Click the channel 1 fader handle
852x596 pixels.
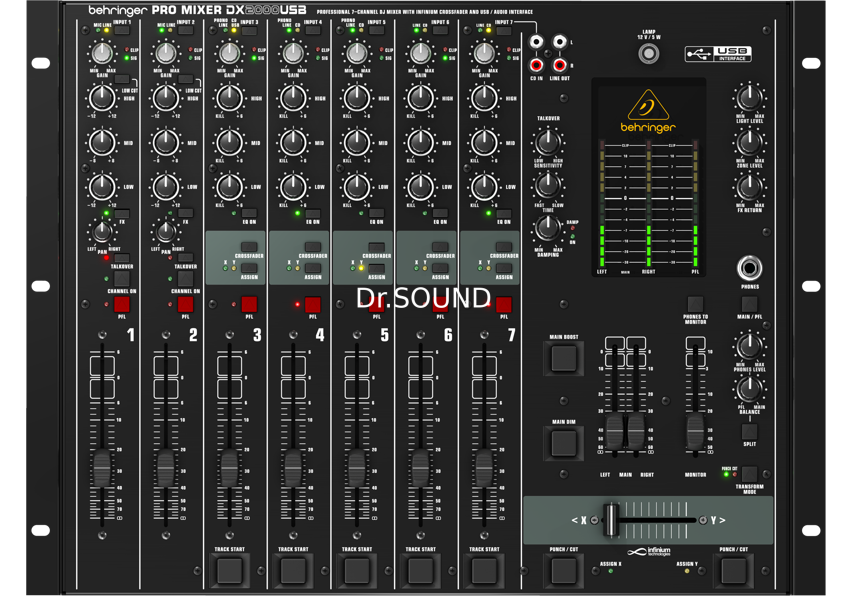(x=102, y=467)
